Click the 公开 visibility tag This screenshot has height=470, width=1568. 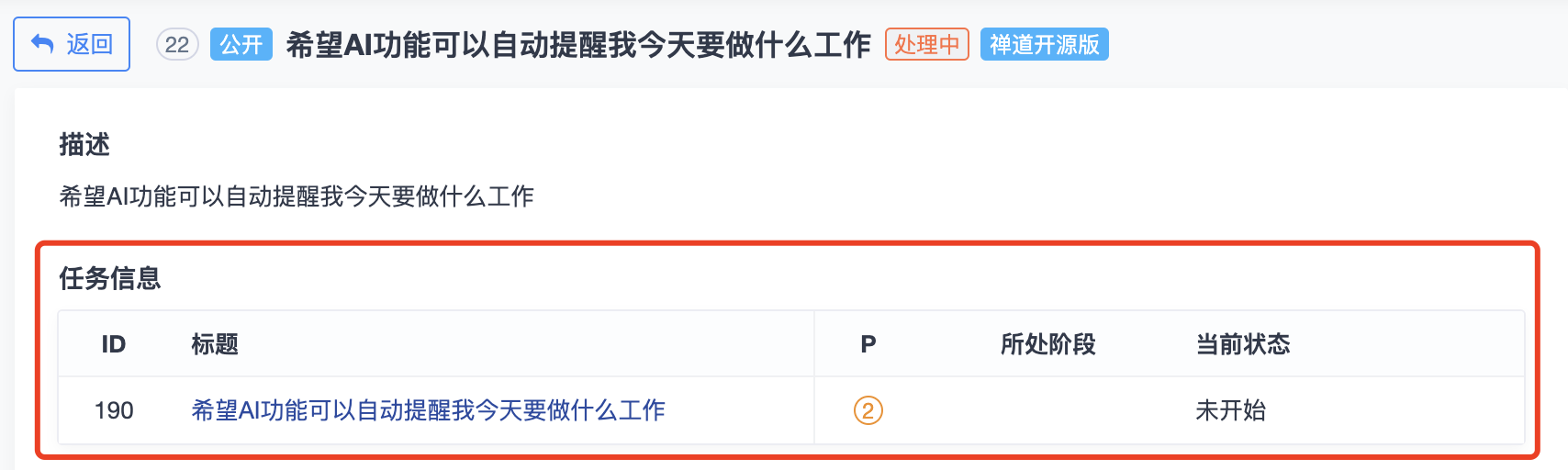point(241,44)
